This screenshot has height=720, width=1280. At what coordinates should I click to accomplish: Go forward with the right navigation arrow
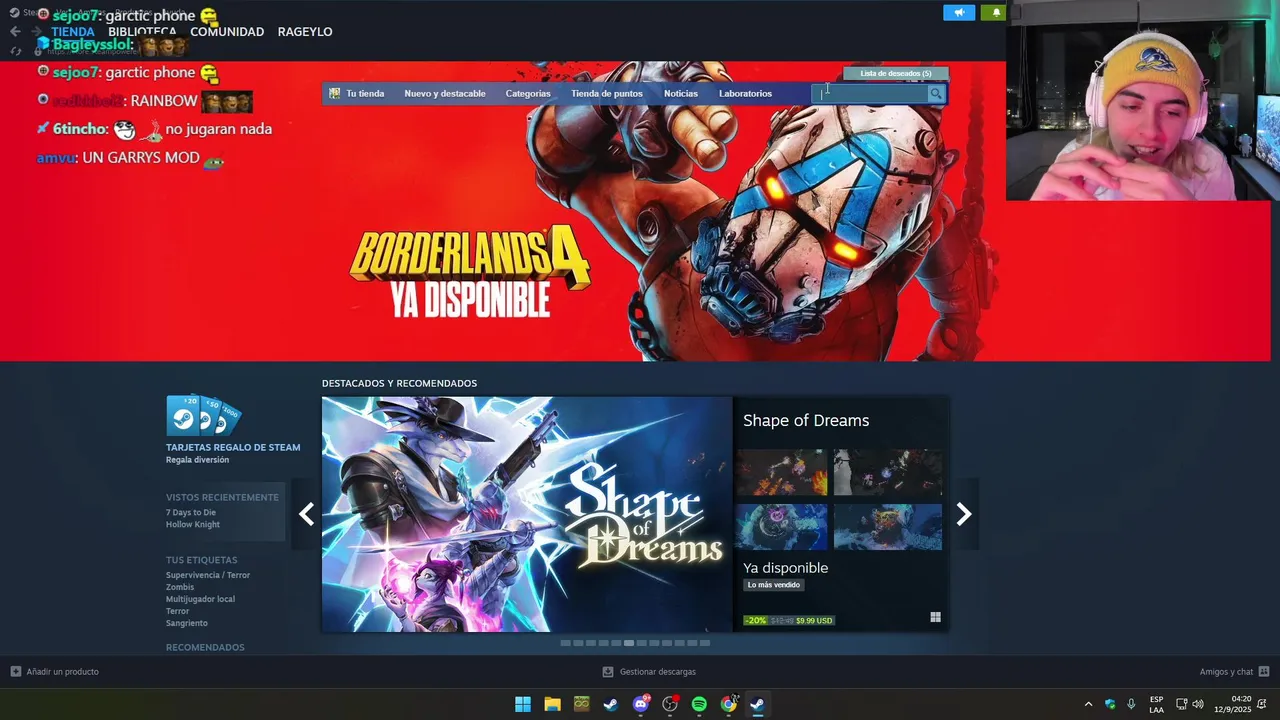(36, 32)
